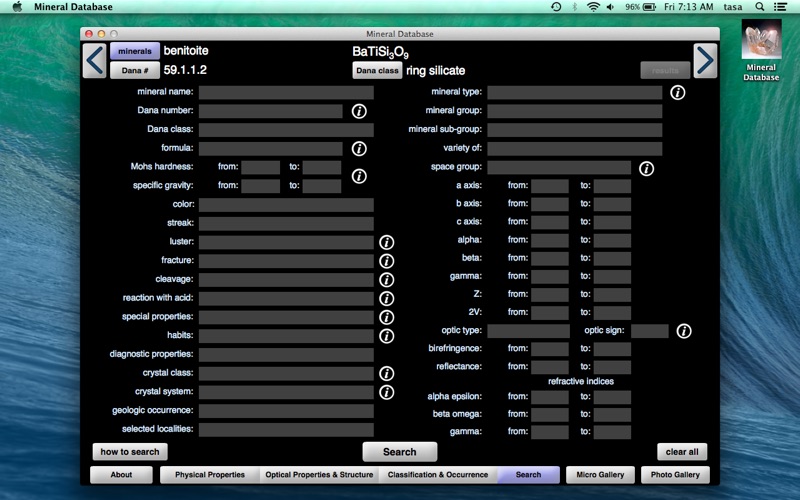Go to previous mineral with left arrow
The image size is (800, 500).
tap(95, 61)
